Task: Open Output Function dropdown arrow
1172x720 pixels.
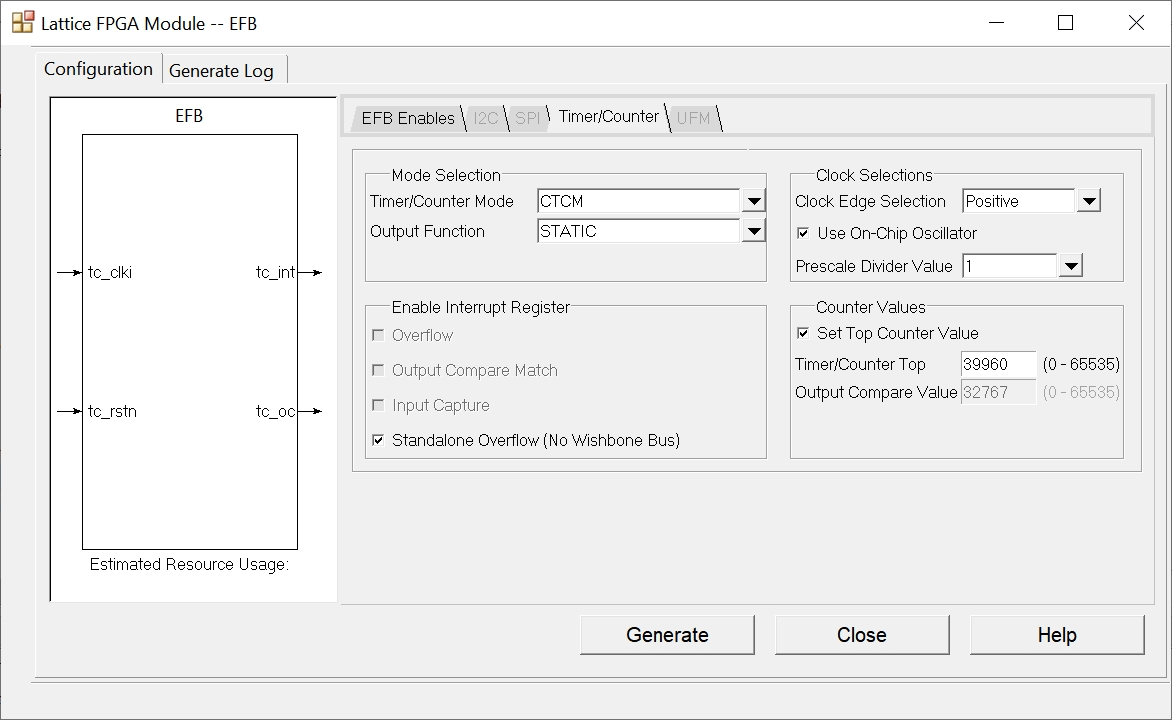Action: click(x=754, y=231)
